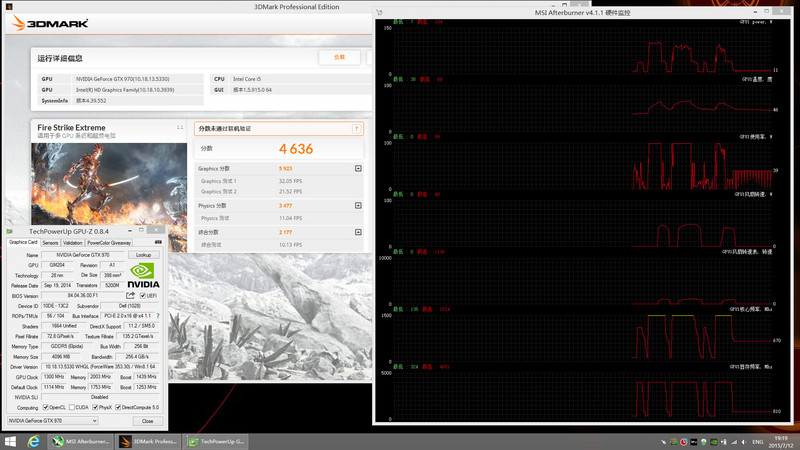The height and width of the screenshot is (450, 800).
Task: Open the Windows Start button
Action: coord(10,442)
